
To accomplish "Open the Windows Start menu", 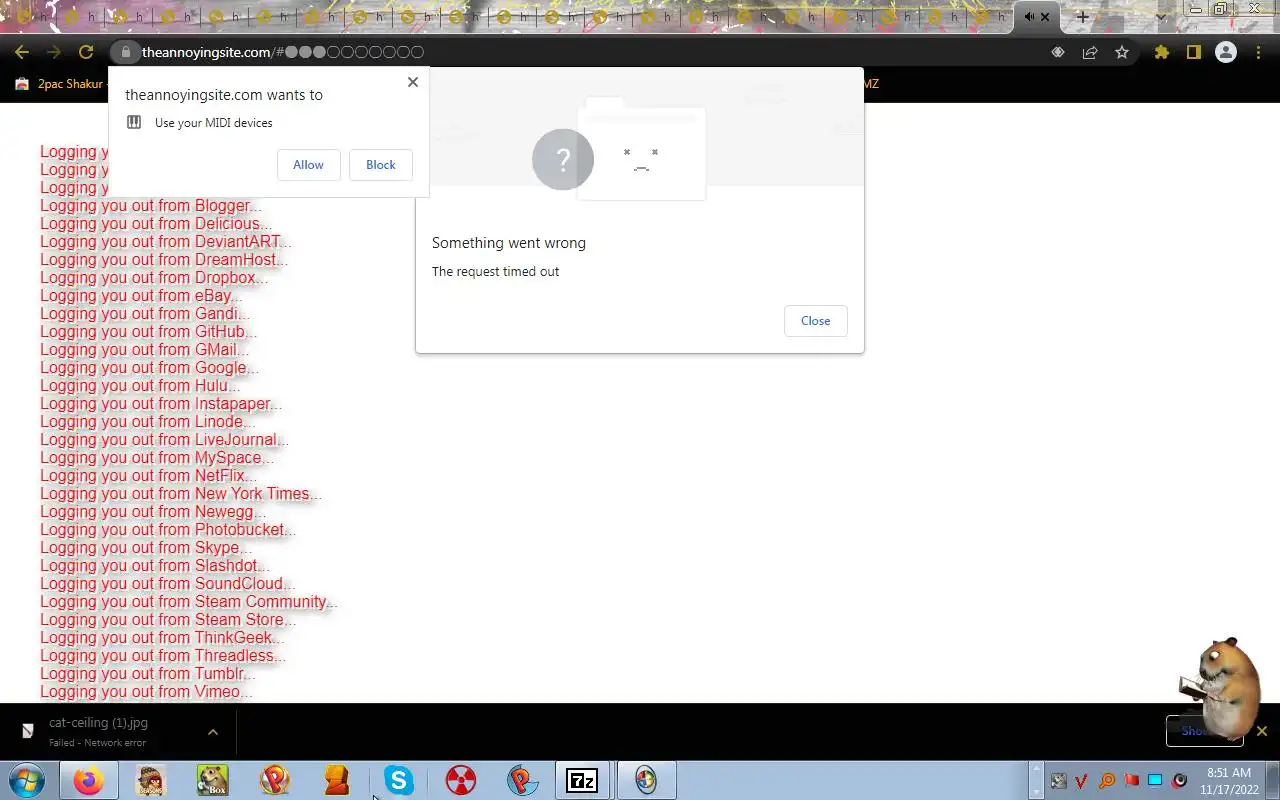I will coord(28,780).
